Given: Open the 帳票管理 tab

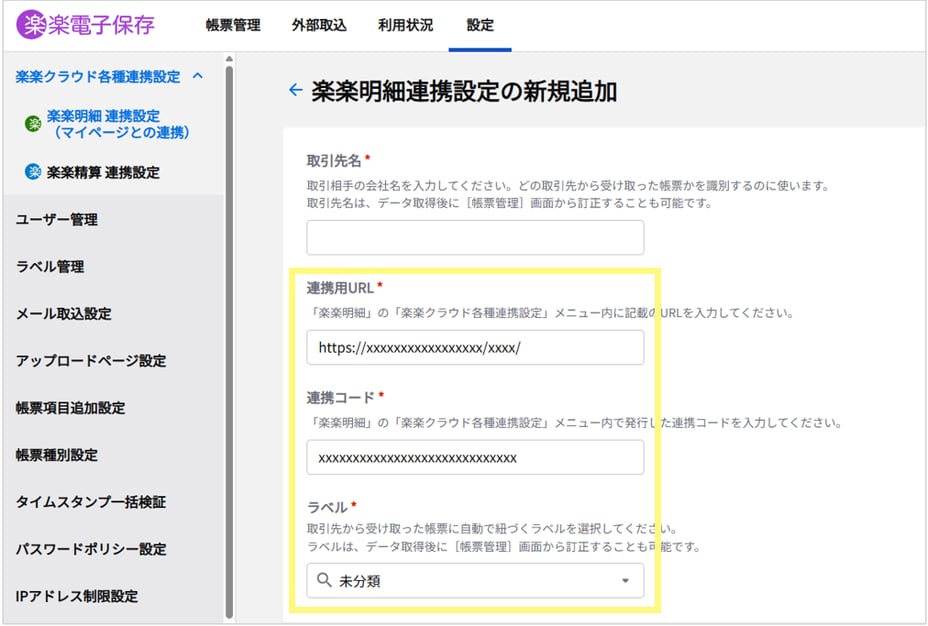Looking at the screenshot, I should (x=233, y=25).
